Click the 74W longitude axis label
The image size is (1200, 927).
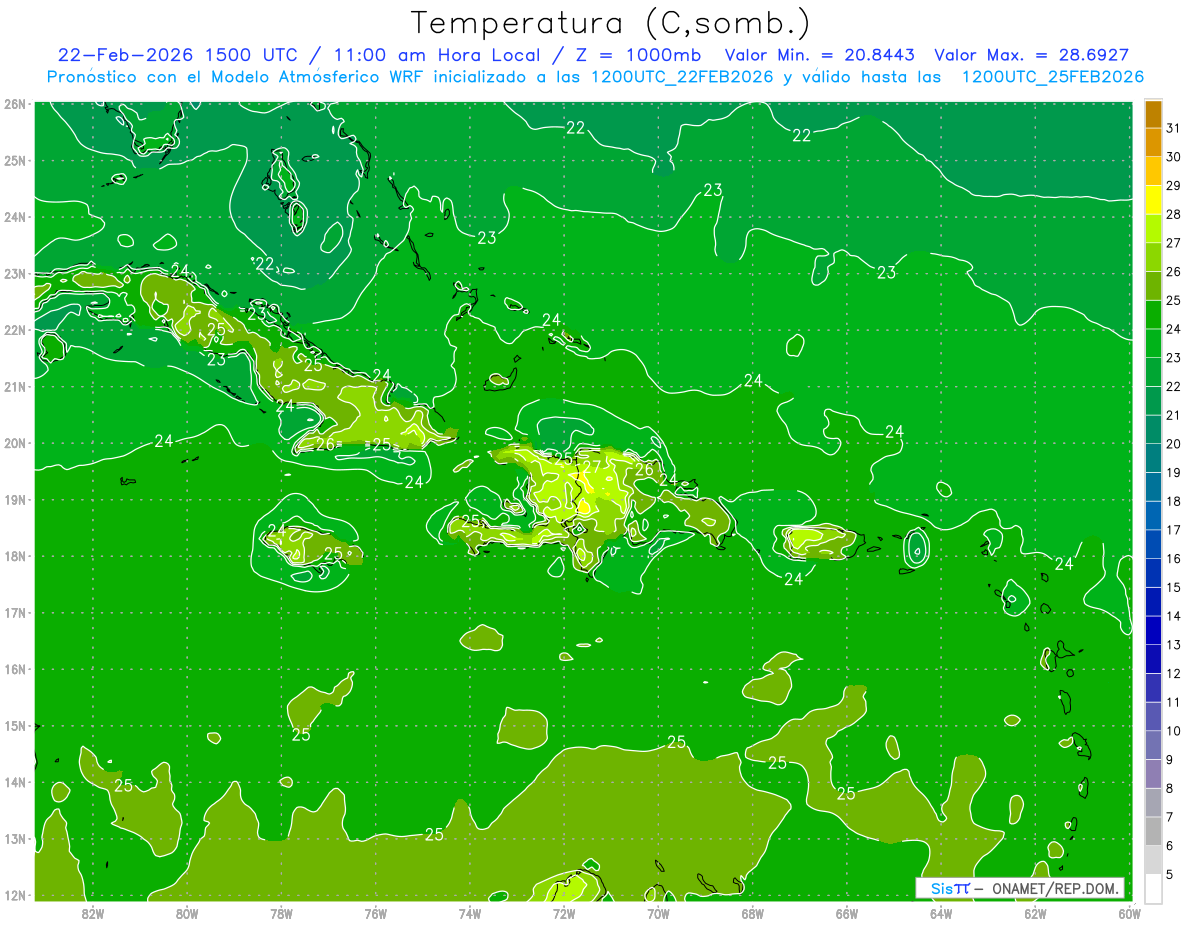coord(470,913)
